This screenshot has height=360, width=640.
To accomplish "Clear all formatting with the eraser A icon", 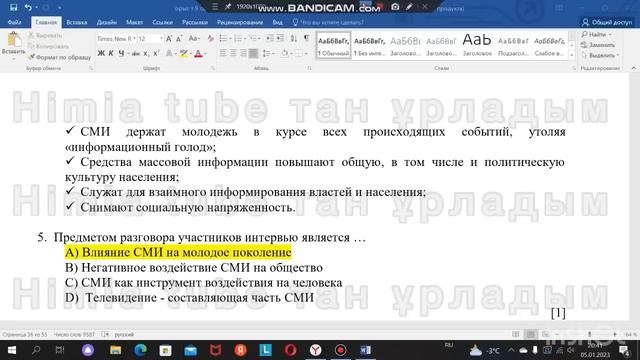I will click(211, 39).
